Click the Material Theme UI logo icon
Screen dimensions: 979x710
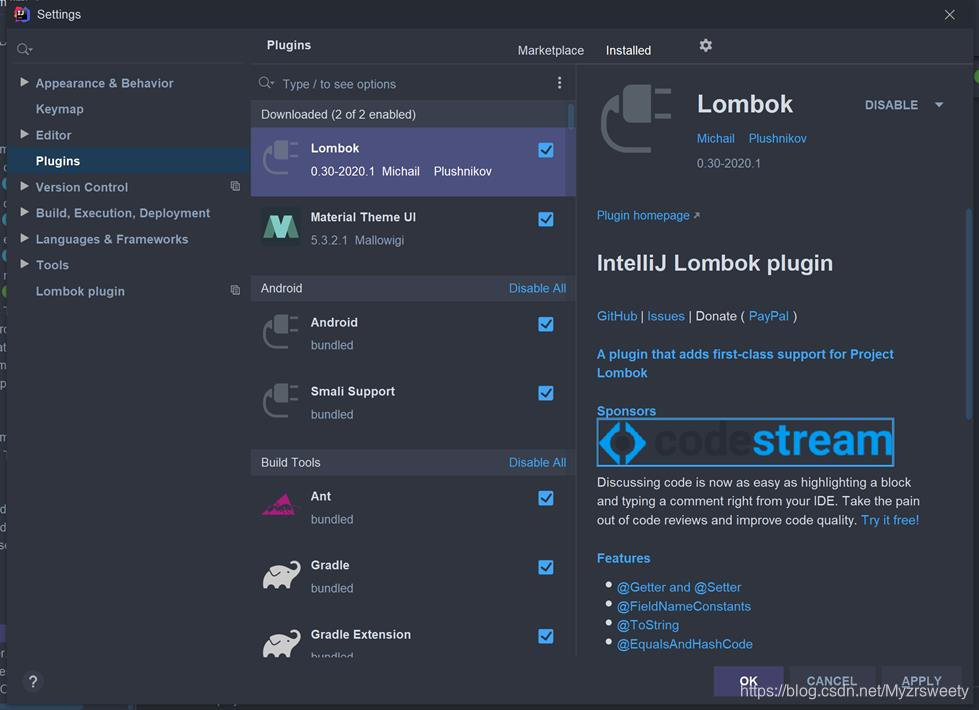pyautogui.click(x=280, y=227)
